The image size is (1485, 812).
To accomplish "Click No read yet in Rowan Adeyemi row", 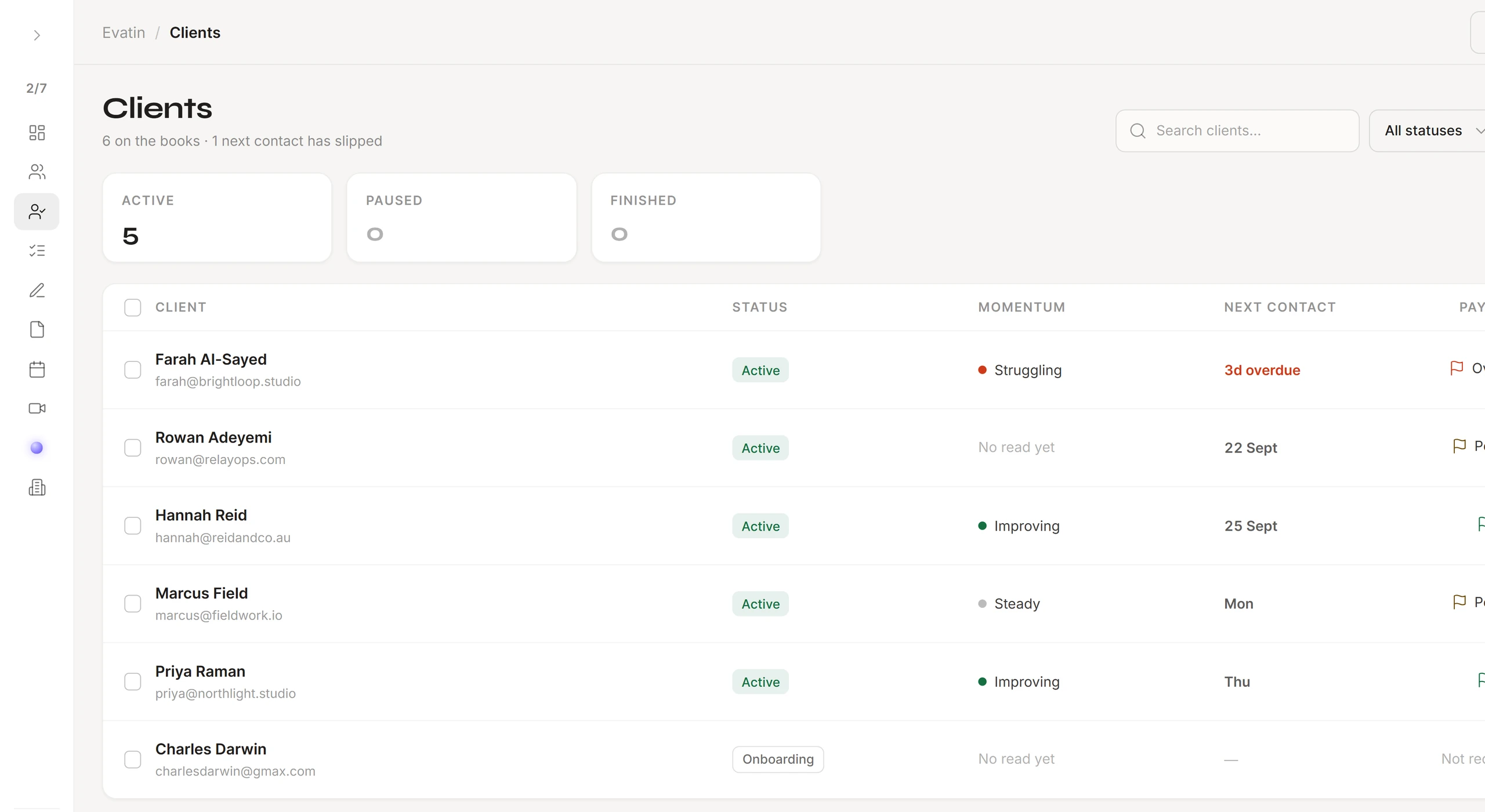I will pos(1016,447).
